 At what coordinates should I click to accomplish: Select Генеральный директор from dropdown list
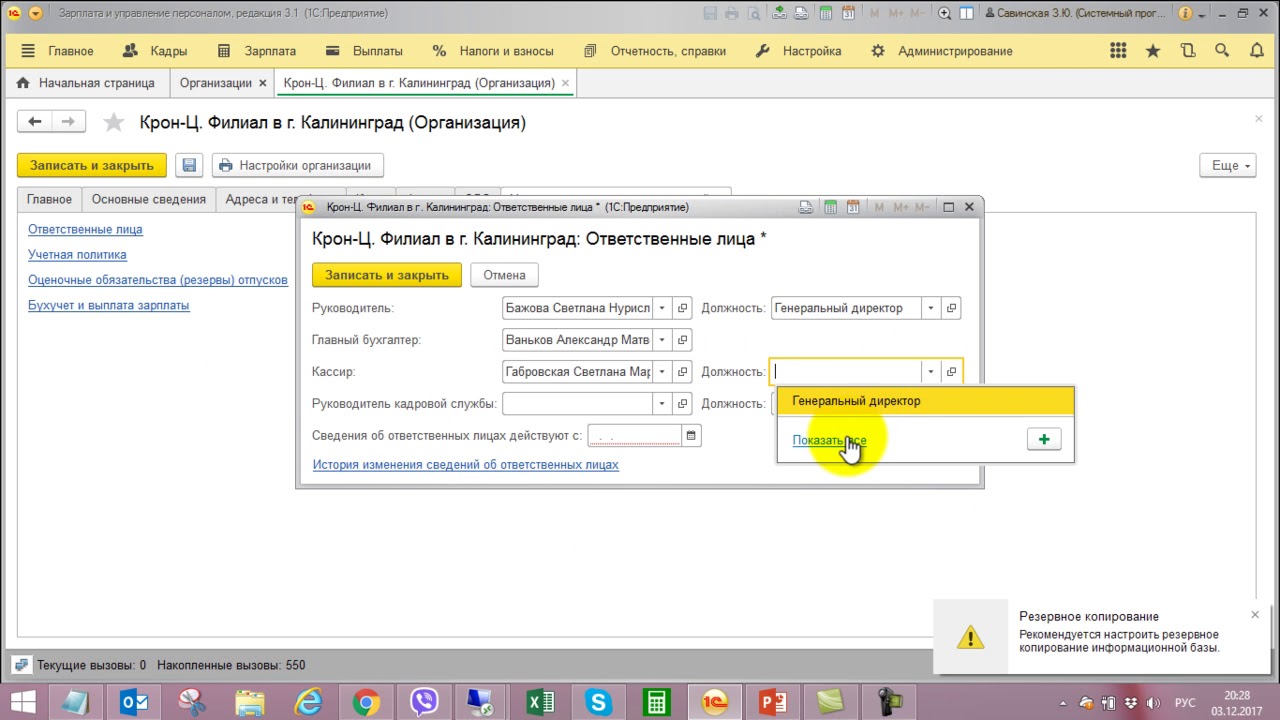pyautogui.click(x=926, y=401)
